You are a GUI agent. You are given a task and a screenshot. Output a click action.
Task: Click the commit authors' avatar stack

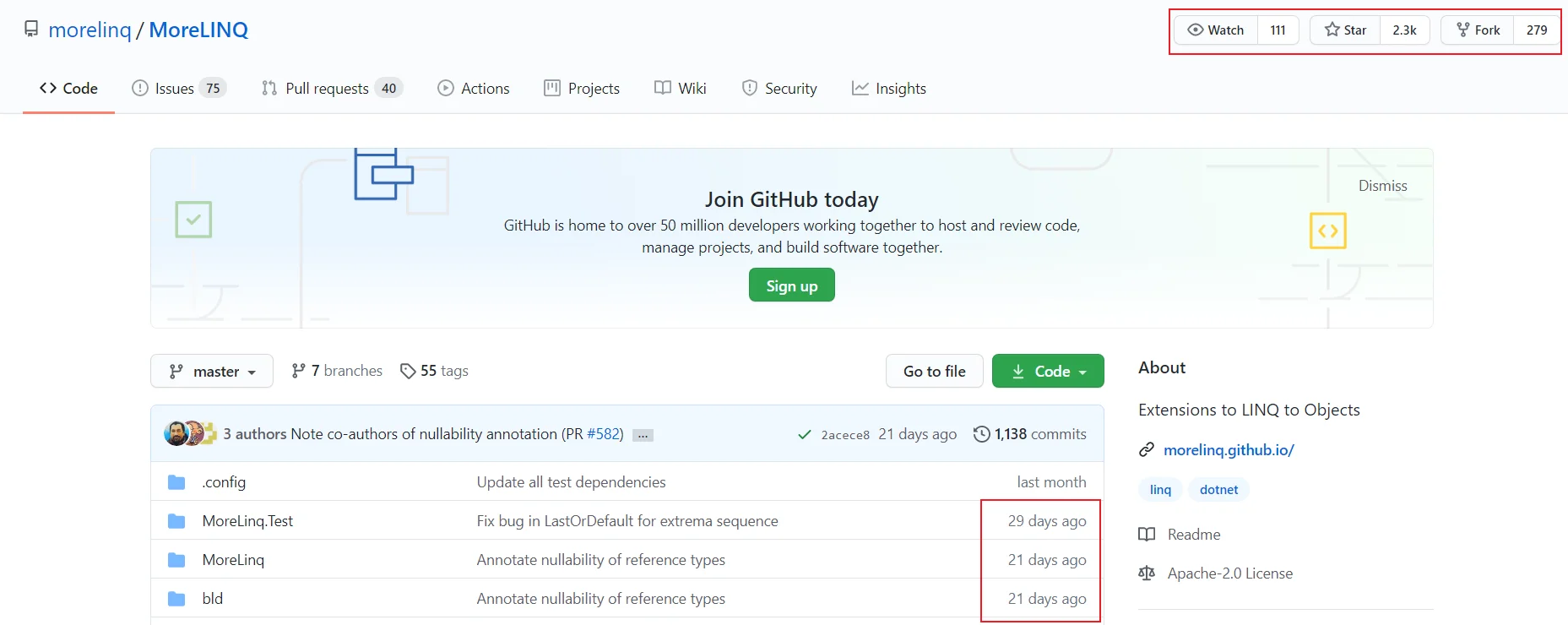(191, 433)
